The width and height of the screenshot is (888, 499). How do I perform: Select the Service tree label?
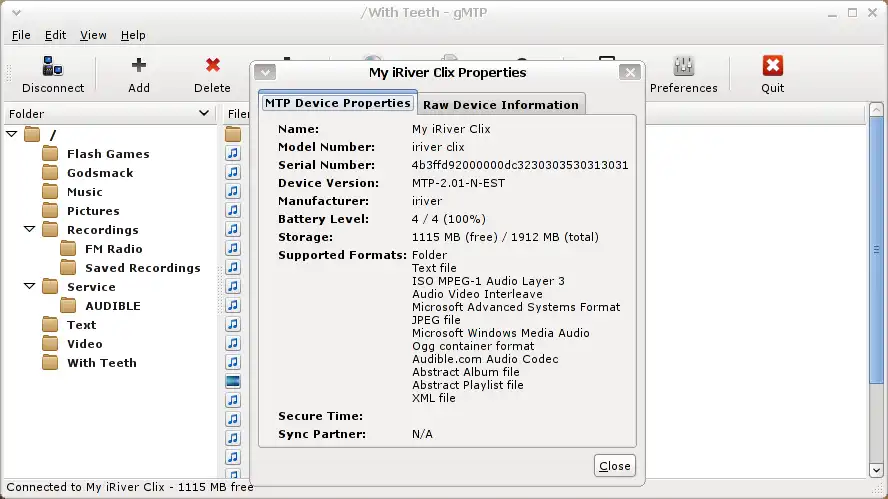(91, 287)
